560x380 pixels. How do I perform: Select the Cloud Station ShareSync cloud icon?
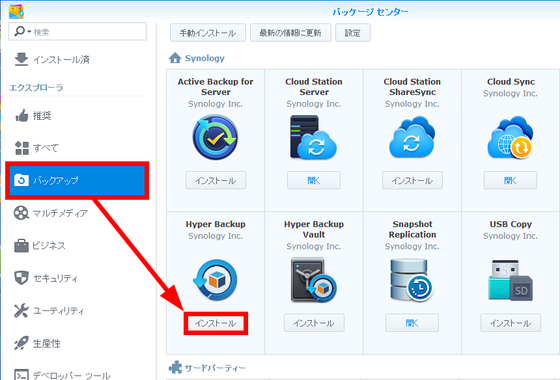412,137
